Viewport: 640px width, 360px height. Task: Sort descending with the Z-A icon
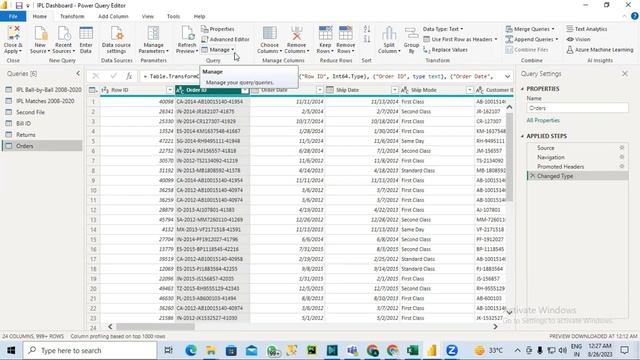pyautogui.click(x=367, y=39)
